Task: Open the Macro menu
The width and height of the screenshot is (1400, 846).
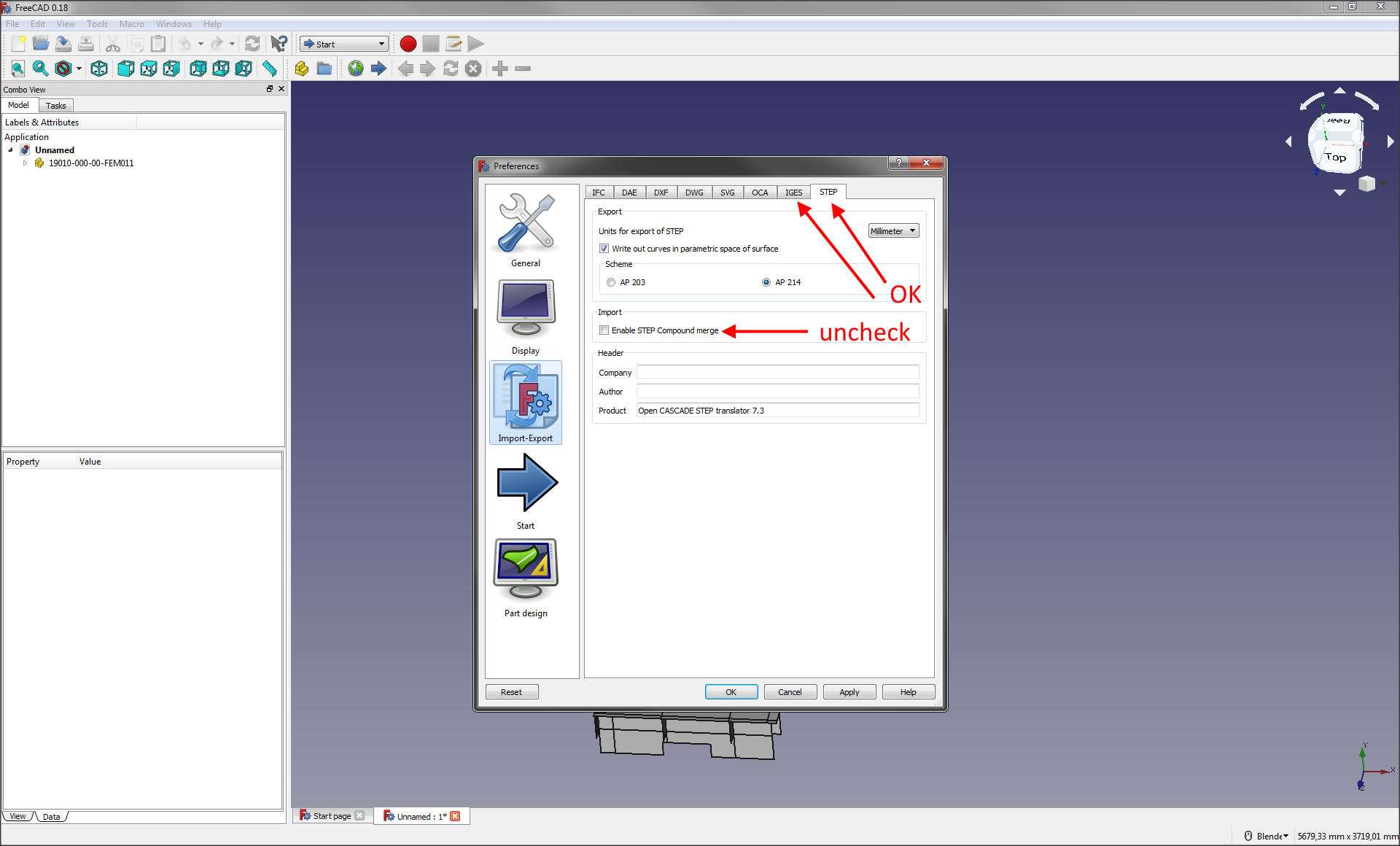Action: (132, 24)
